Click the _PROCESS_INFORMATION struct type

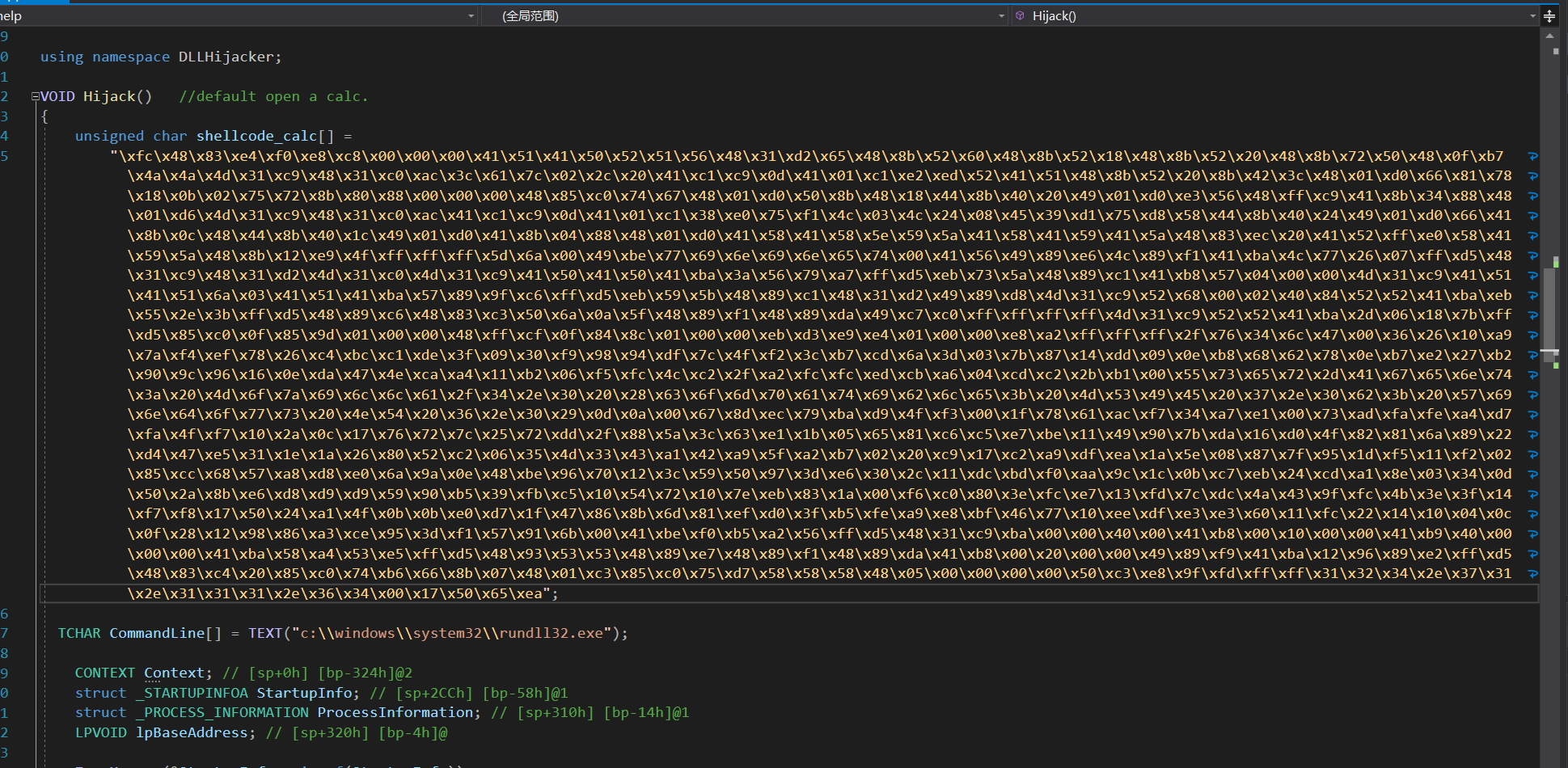222,712
